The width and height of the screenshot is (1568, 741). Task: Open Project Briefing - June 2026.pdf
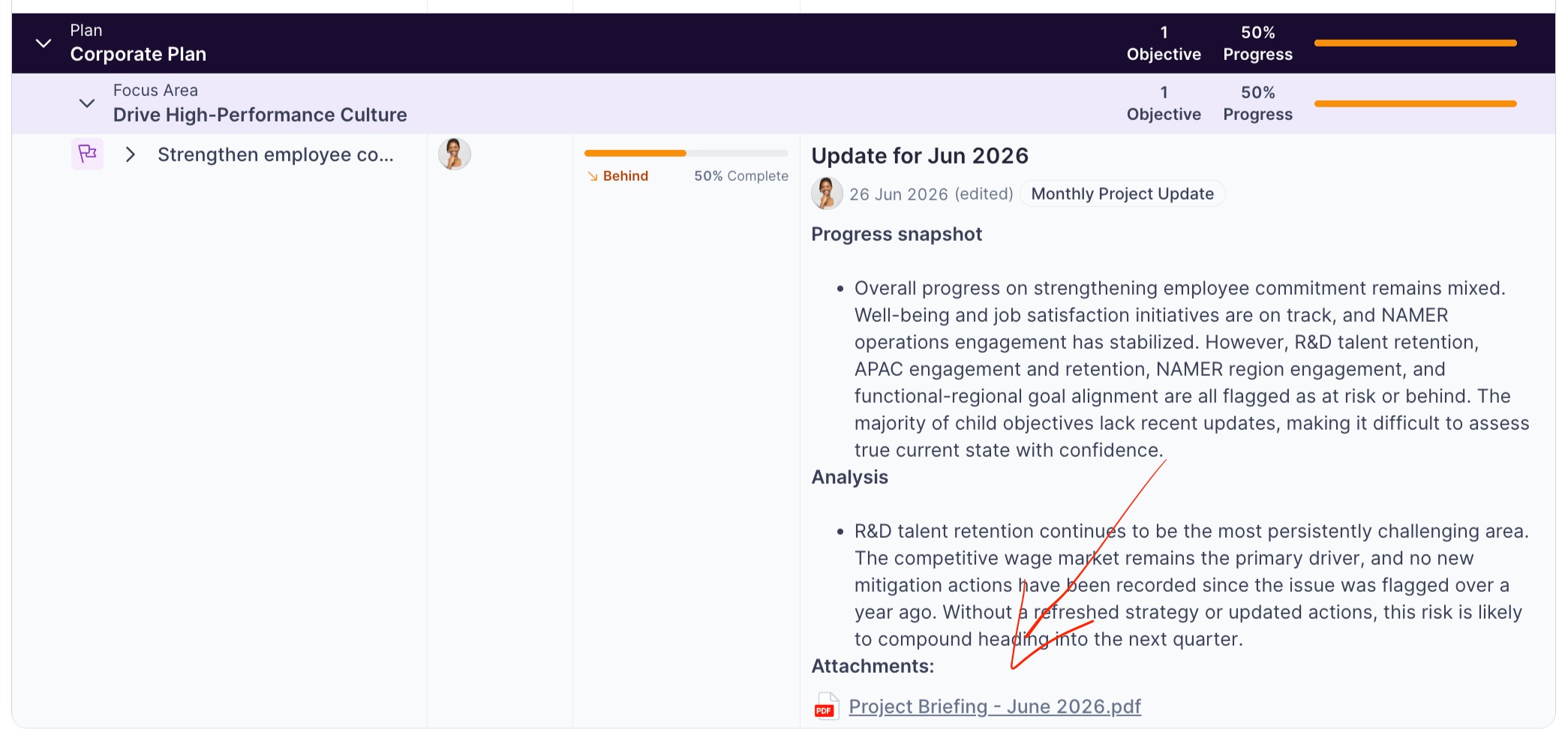click(x=995, y=706)
